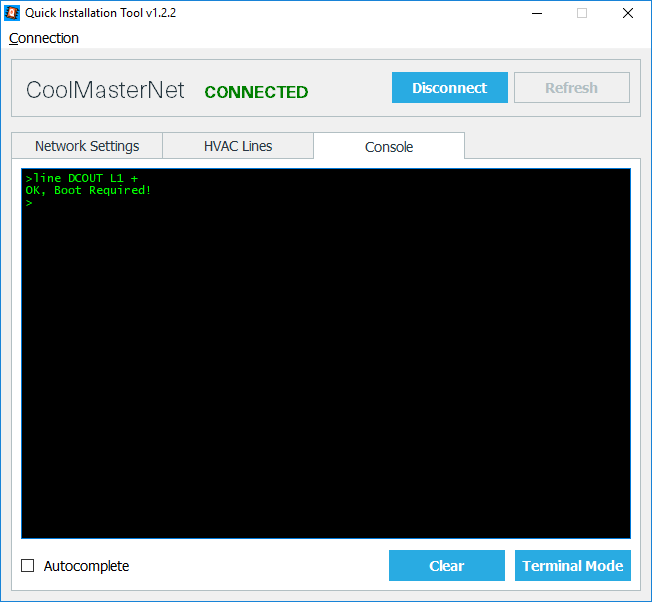Switch to the Network Settings tab
This screenshot has height=602, width=652.
click(x=87, y=146)
